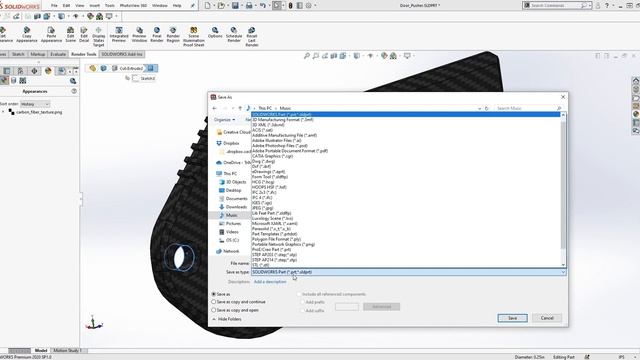Select the Render Region tool

[x=173, y=34]
